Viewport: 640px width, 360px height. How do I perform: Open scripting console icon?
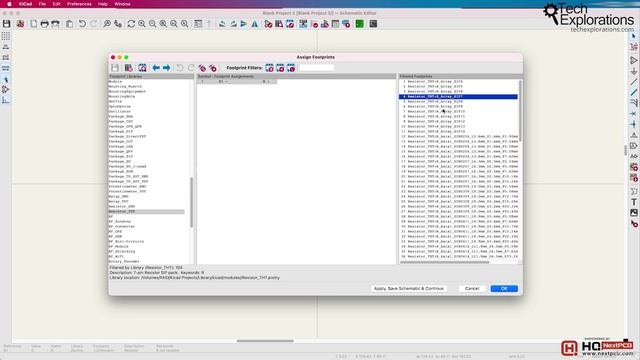(373, 24)
